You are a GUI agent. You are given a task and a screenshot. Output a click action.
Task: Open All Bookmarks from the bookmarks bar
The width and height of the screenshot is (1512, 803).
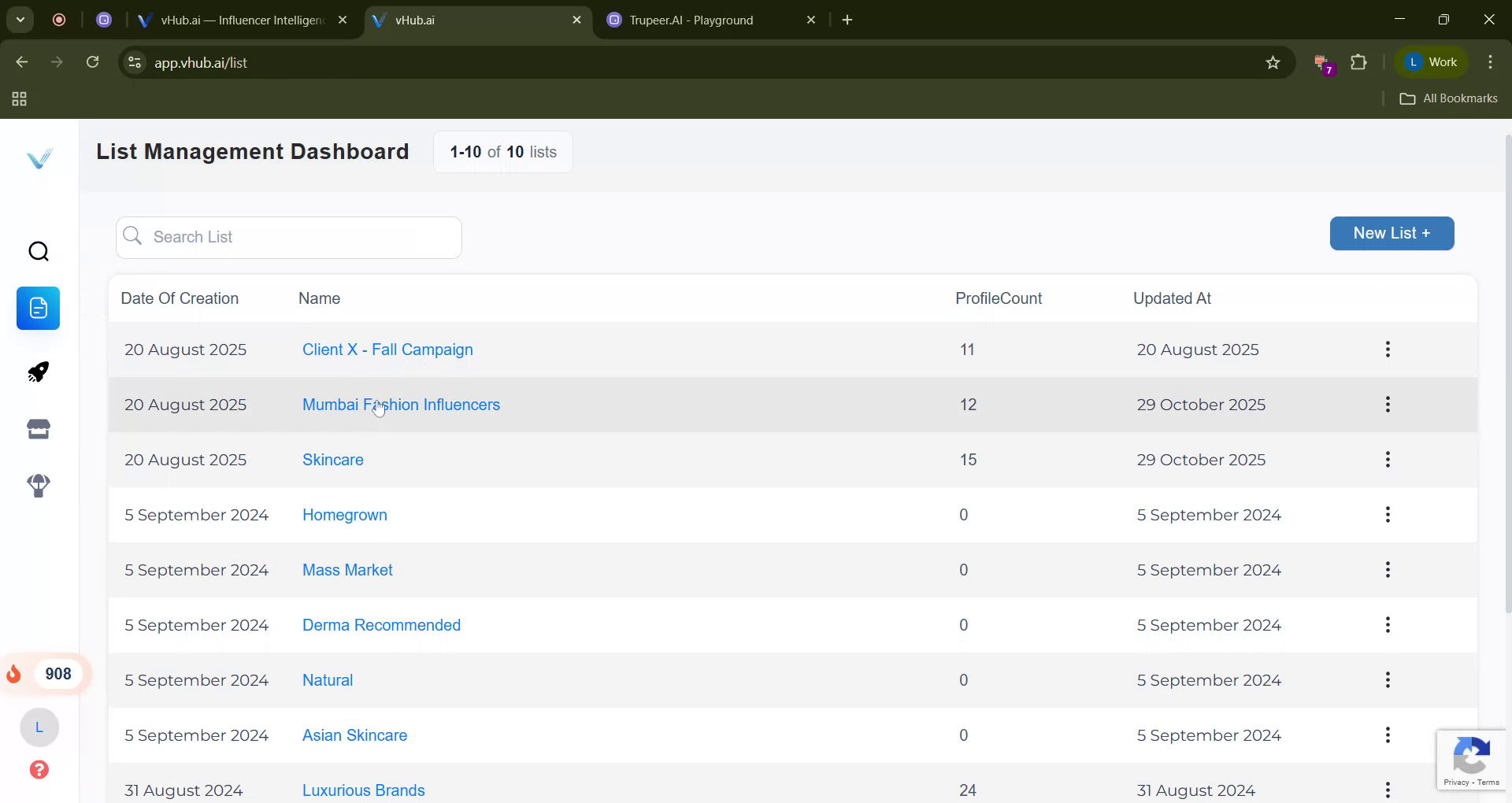coord(1449,98)
